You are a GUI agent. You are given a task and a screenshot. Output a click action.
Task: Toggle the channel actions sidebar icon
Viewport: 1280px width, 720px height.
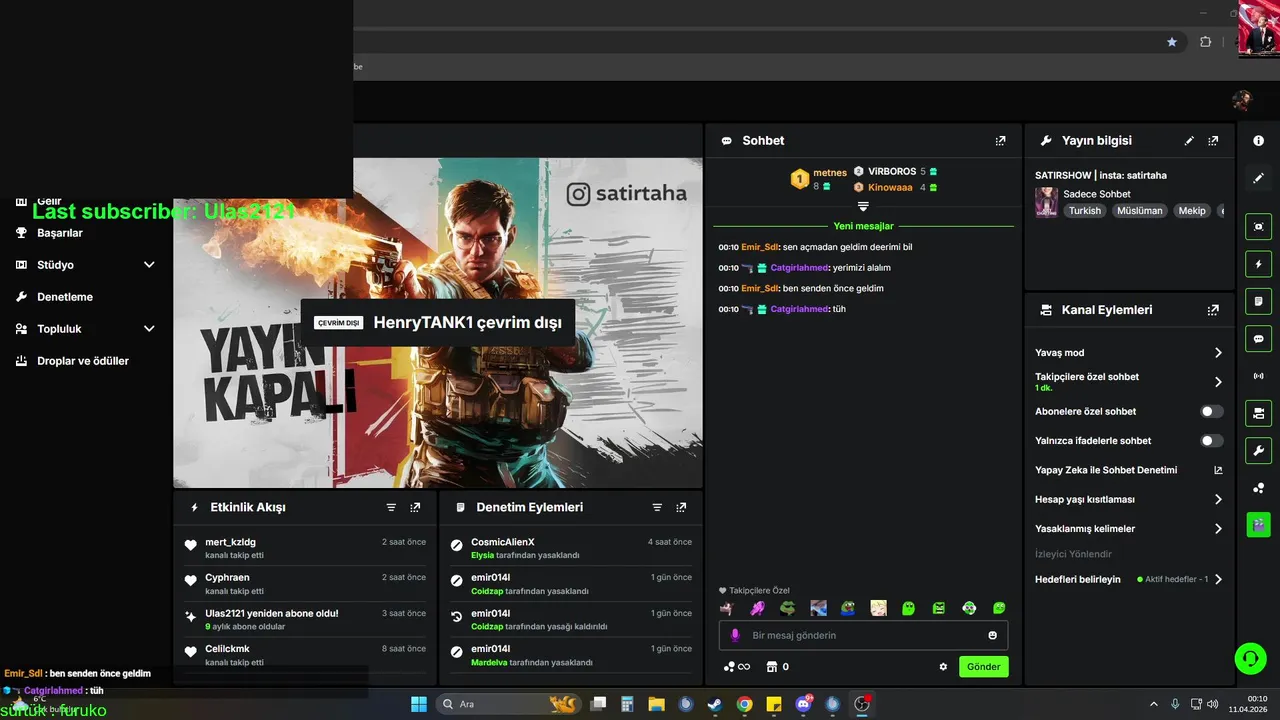pos(1258,412)
